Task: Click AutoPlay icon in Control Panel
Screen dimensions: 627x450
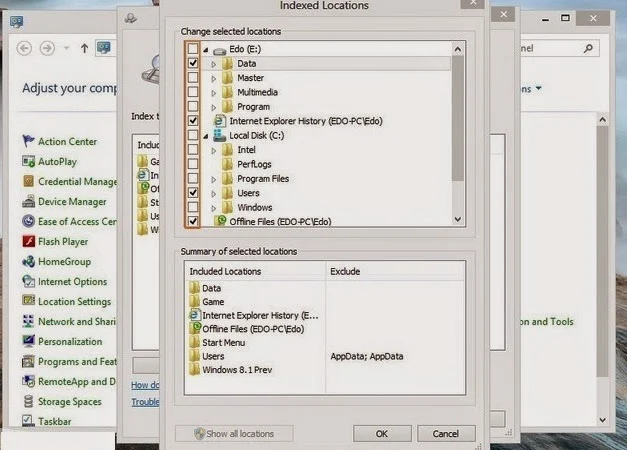Action: (x=28, y=161)
